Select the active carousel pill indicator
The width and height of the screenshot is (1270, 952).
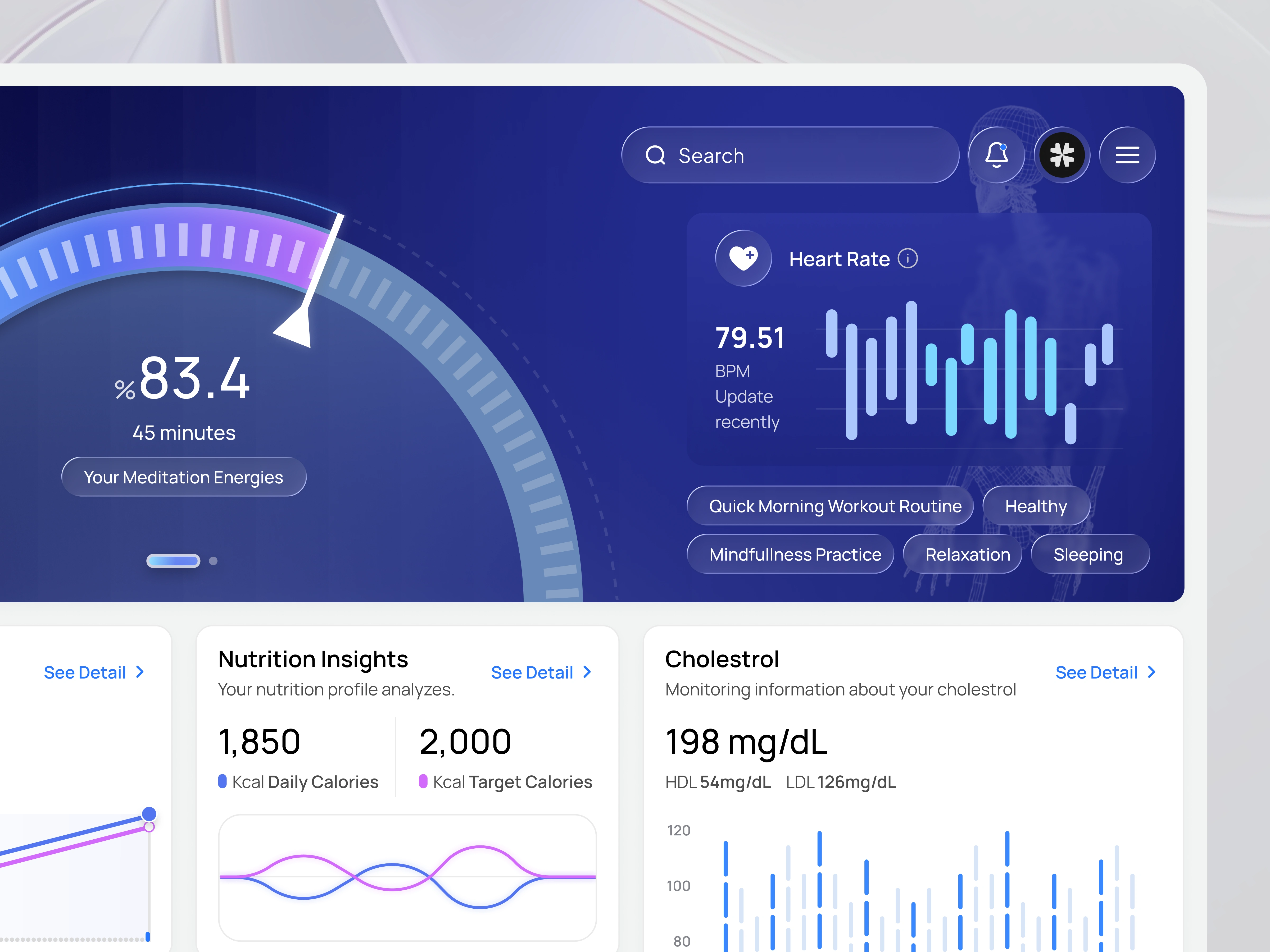point(173,561)
